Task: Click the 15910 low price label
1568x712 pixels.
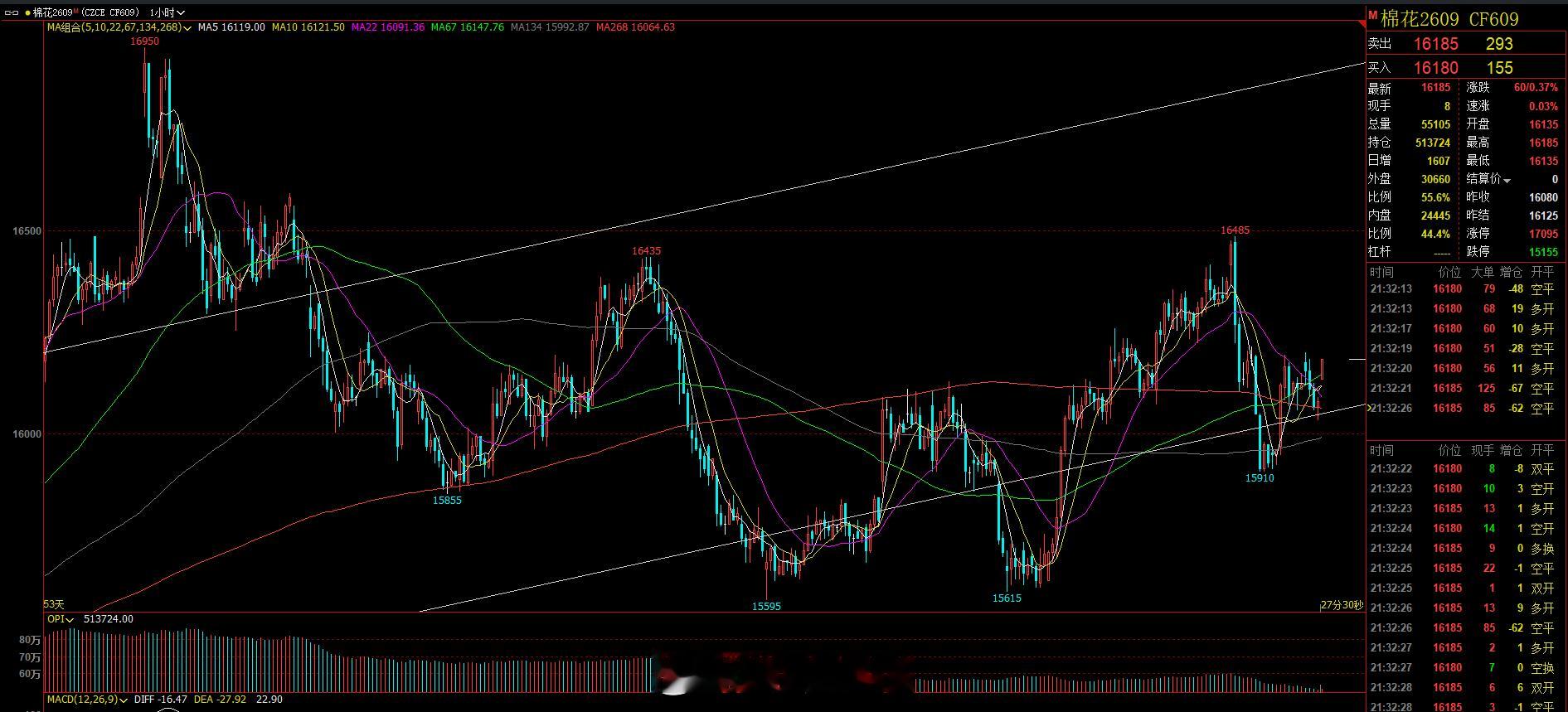Action: click(1260, 478)
